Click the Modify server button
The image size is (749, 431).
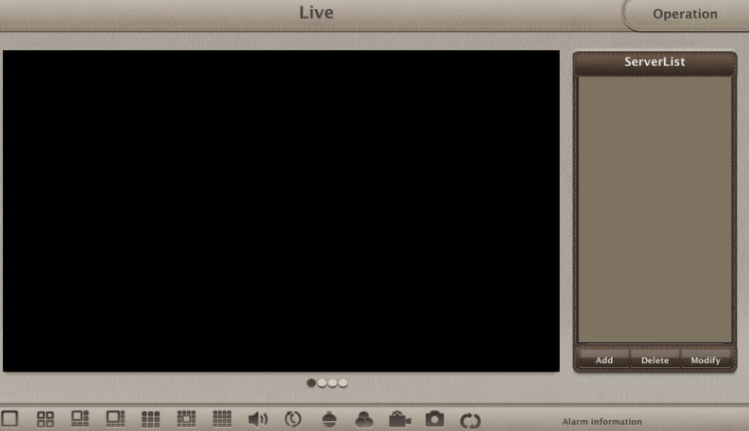(x=705, y=360)
